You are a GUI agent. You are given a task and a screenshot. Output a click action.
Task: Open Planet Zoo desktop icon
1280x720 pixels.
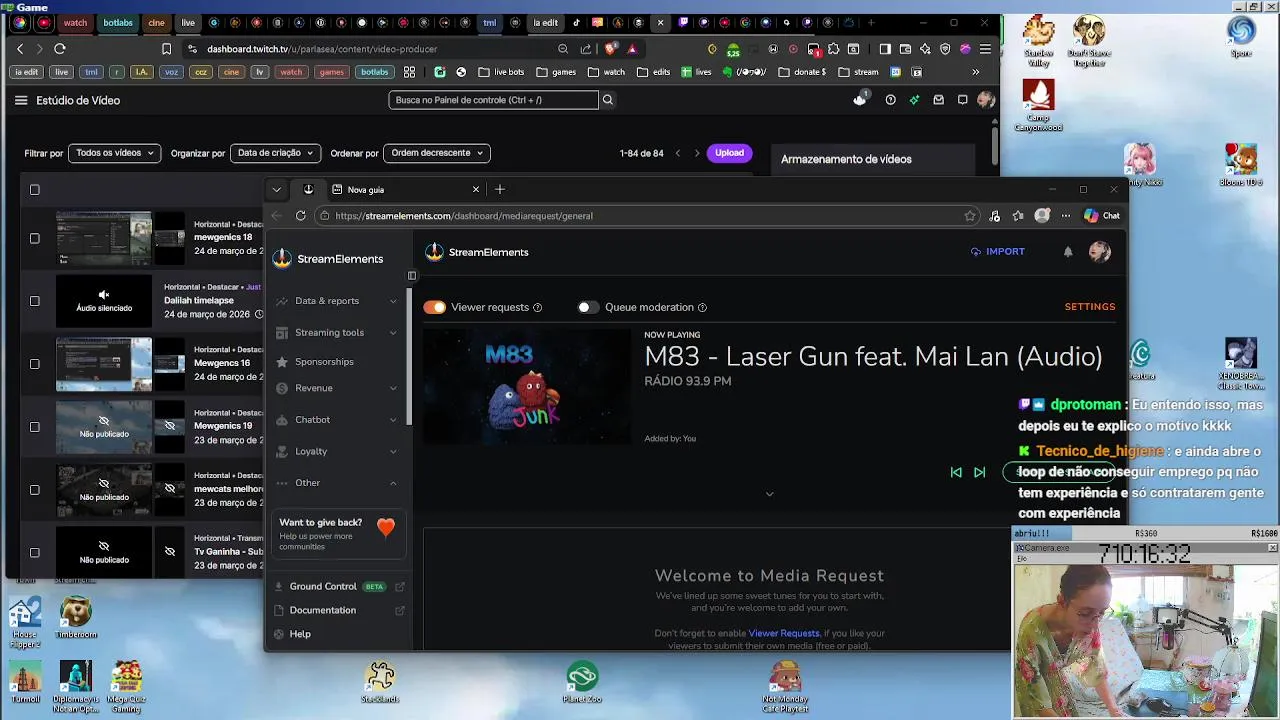pos(582,682)
